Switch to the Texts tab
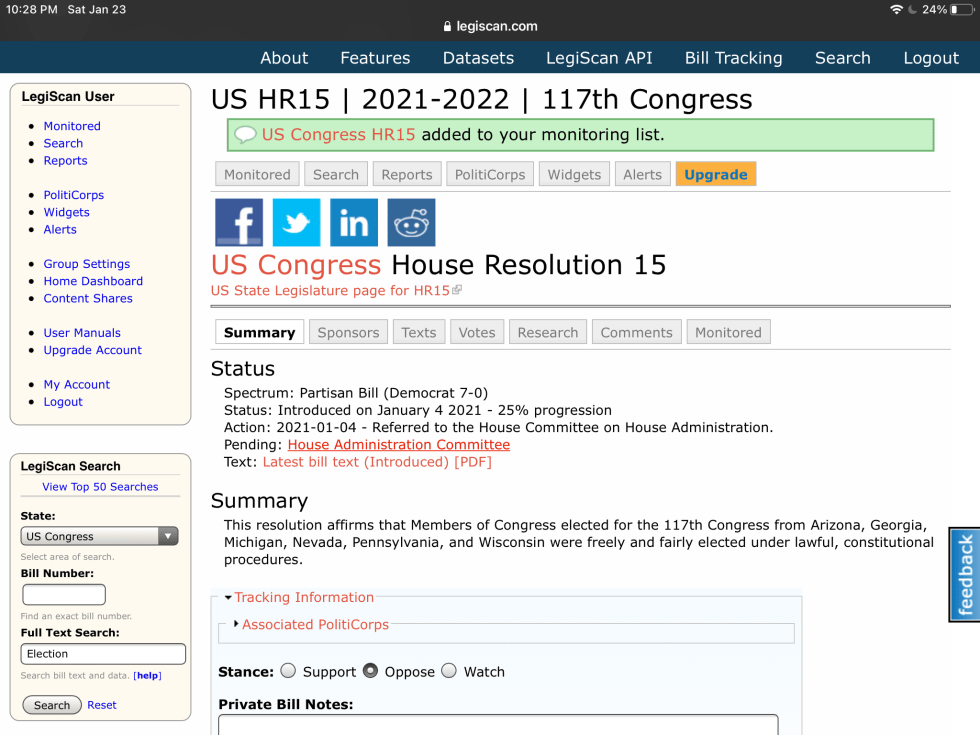Image resolution: width=980 pixels, height=735 pixels. (419, 332)
